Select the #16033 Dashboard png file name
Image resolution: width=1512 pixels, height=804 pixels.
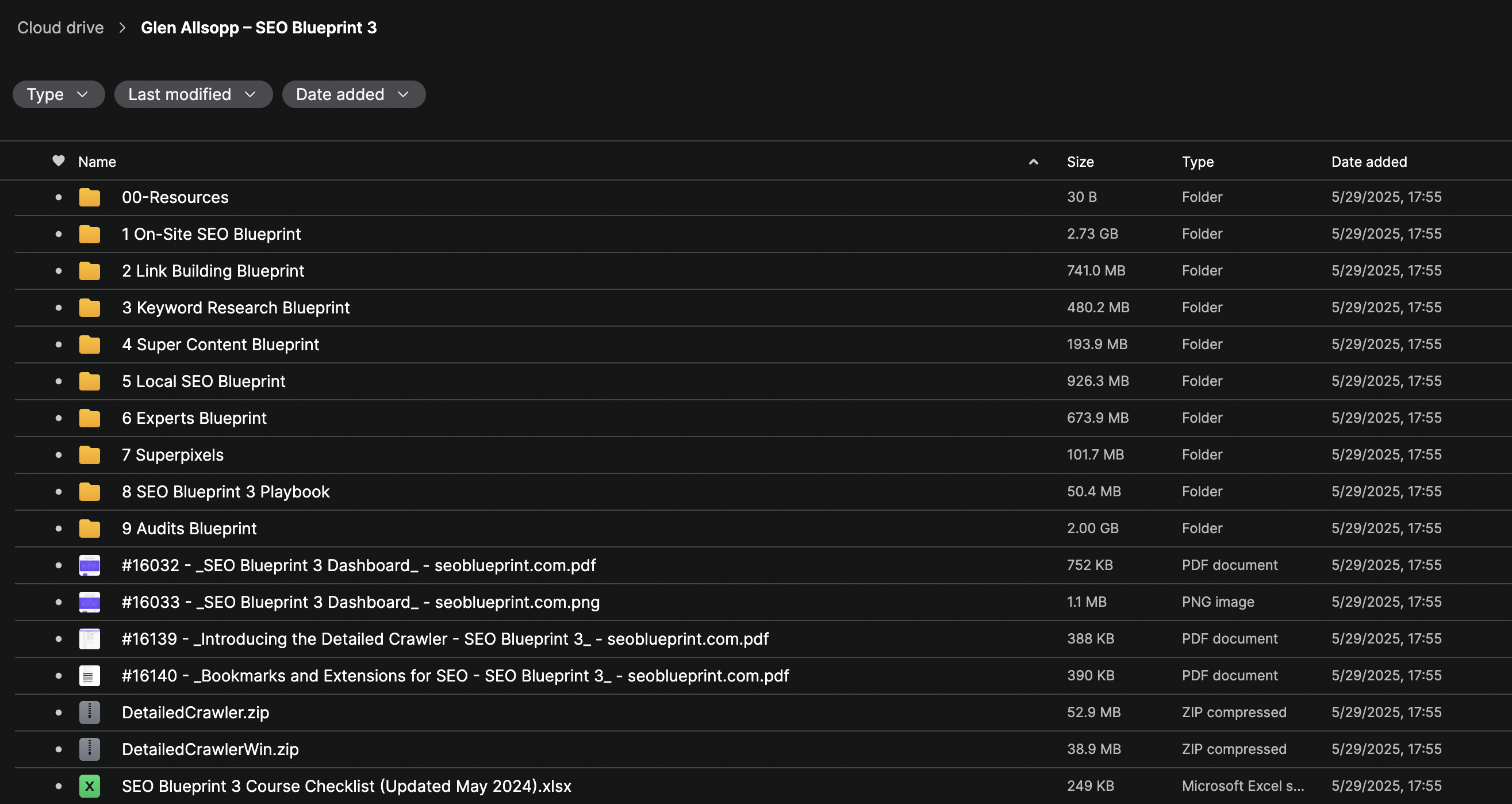[361, 602]
